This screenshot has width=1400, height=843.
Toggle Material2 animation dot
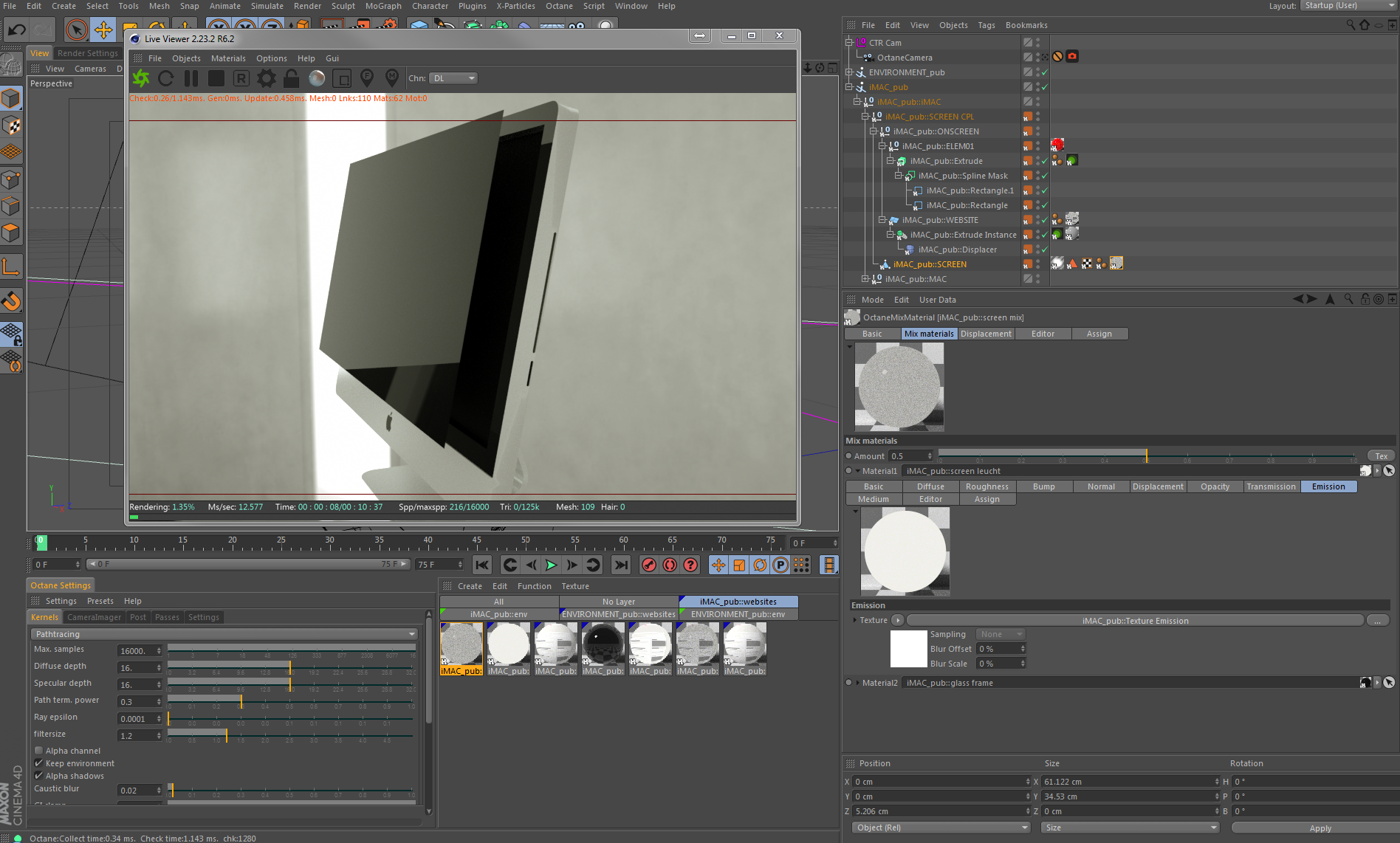pos(849,683)
